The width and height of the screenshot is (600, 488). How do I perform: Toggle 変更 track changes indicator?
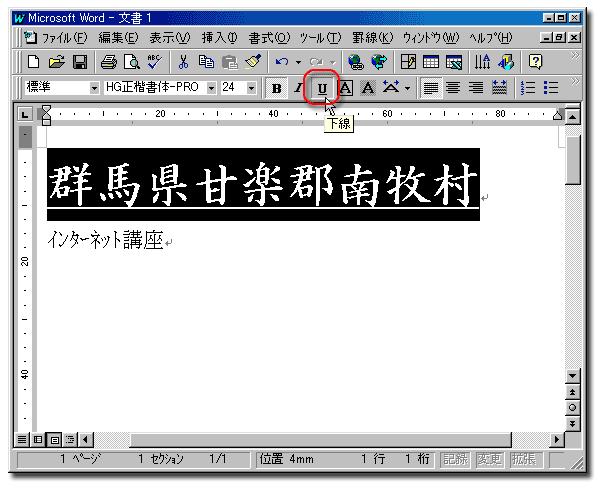pyautogui.click(x=489, y=459)
